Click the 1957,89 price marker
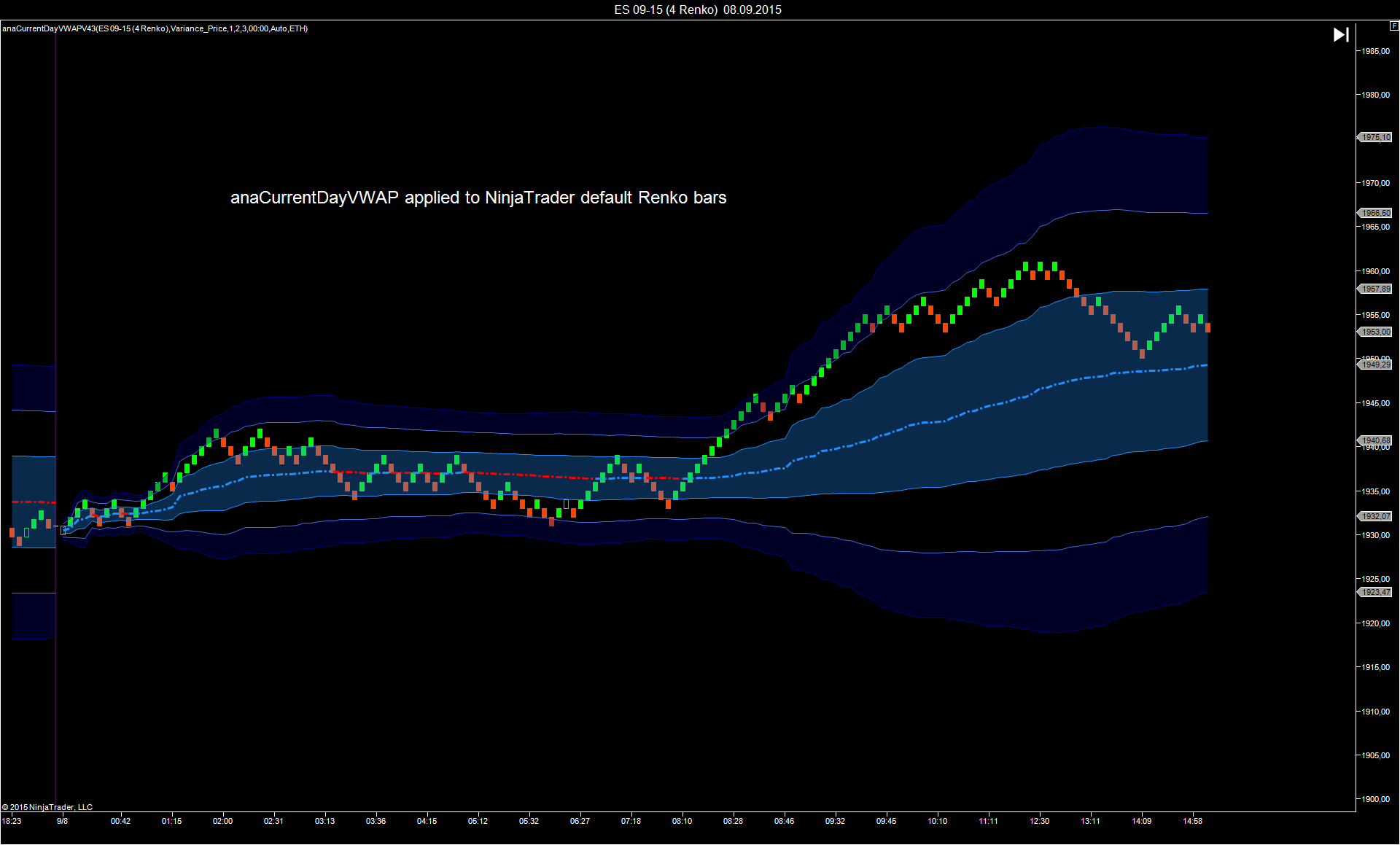This screenshot has height=845, width=1400. [1376, 289]
